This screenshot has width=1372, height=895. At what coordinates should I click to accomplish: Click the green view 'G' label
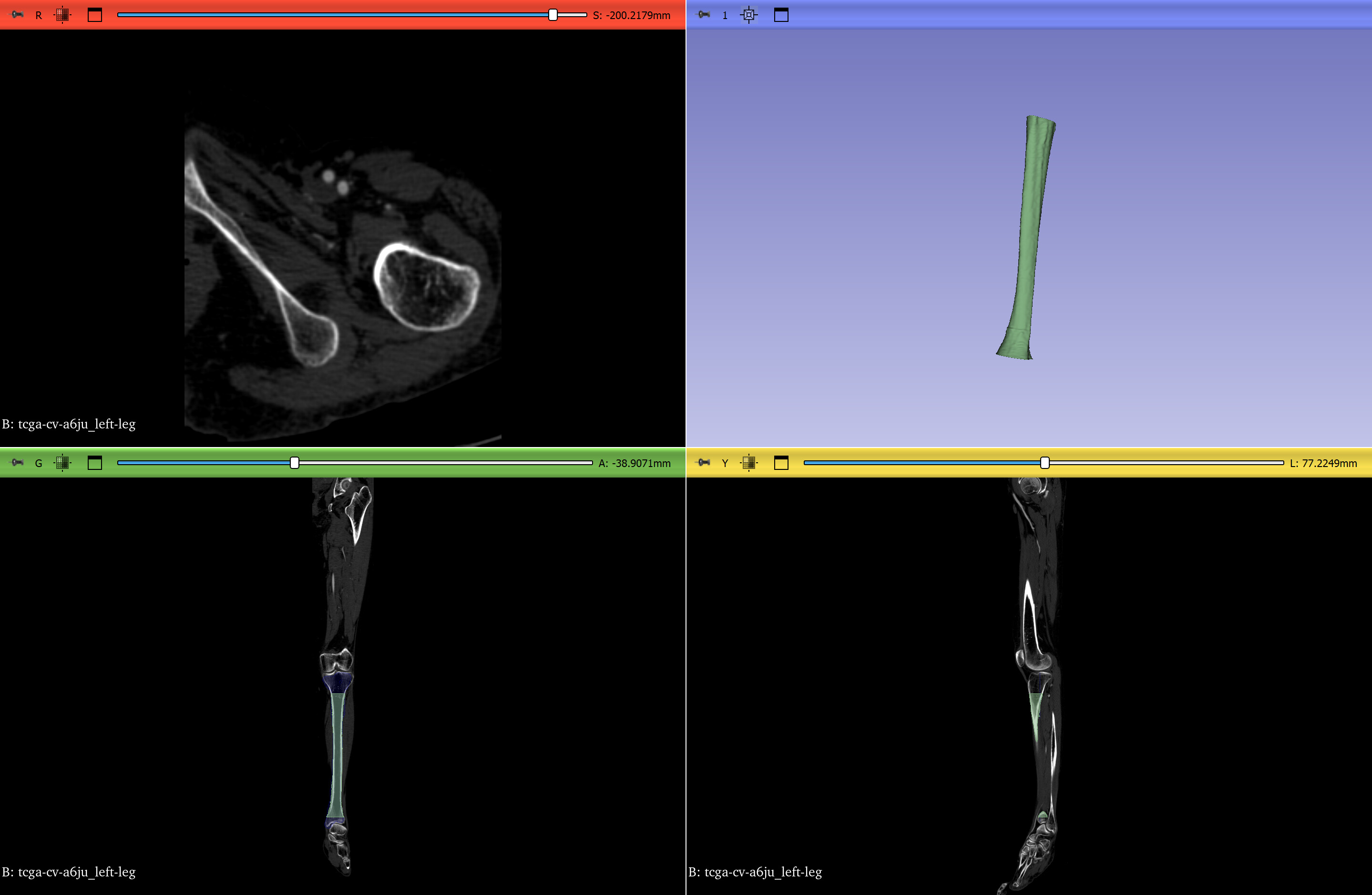(x=39, y=463)
